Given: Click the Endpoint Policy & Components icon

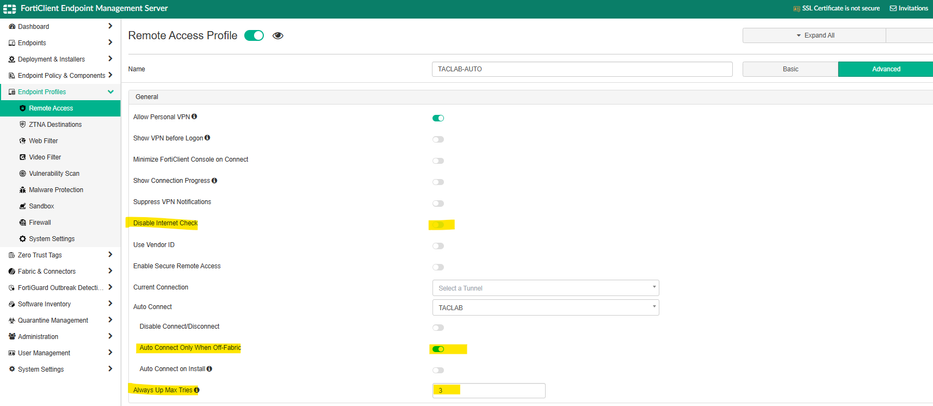Looking at the screenshot, I should 12,76.
